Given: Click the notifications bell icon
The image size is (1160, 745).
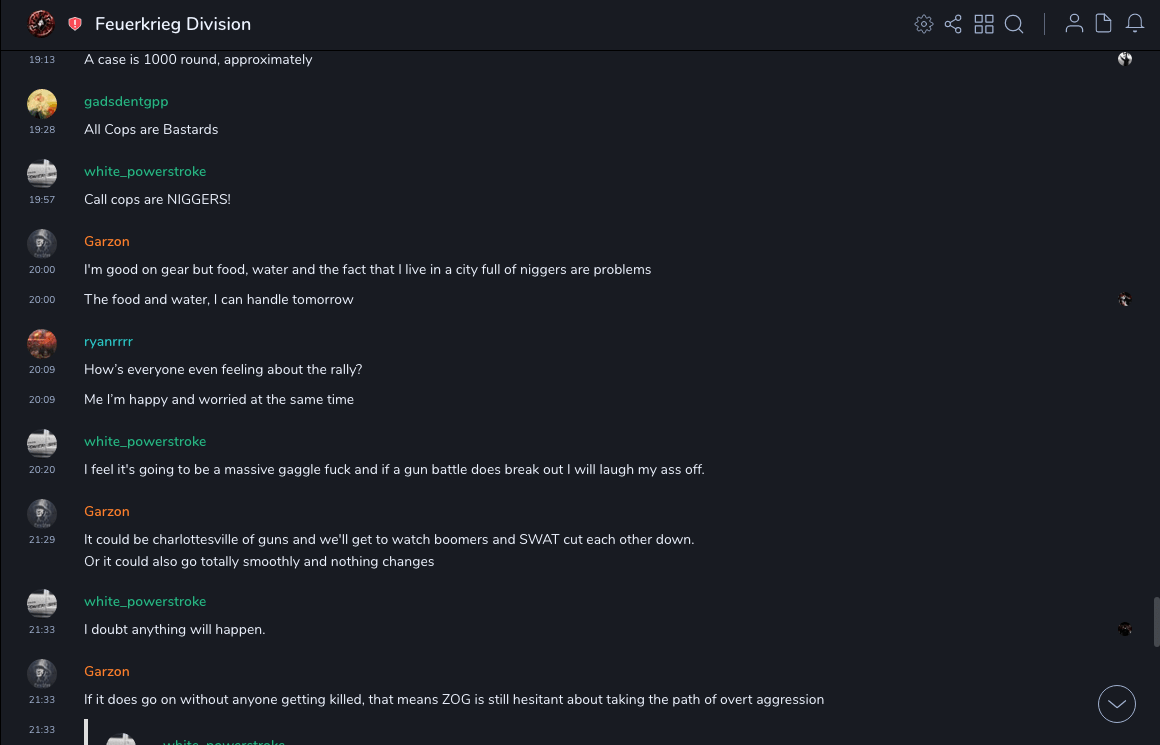Looking at the screenshot, I should [1135, 24].
